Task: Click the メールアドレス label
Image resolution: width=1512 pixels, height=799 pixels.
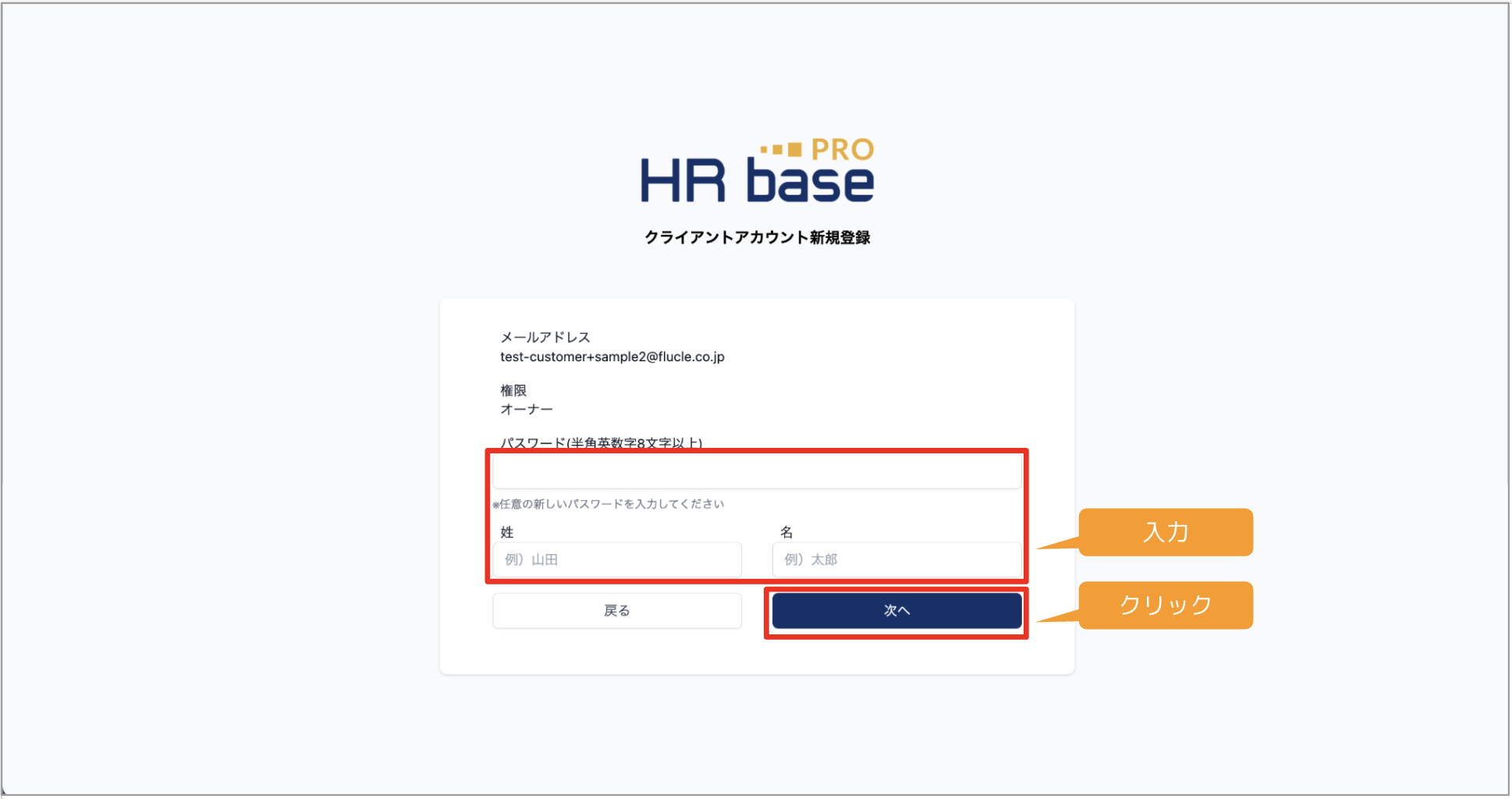Action: [545, 337]
